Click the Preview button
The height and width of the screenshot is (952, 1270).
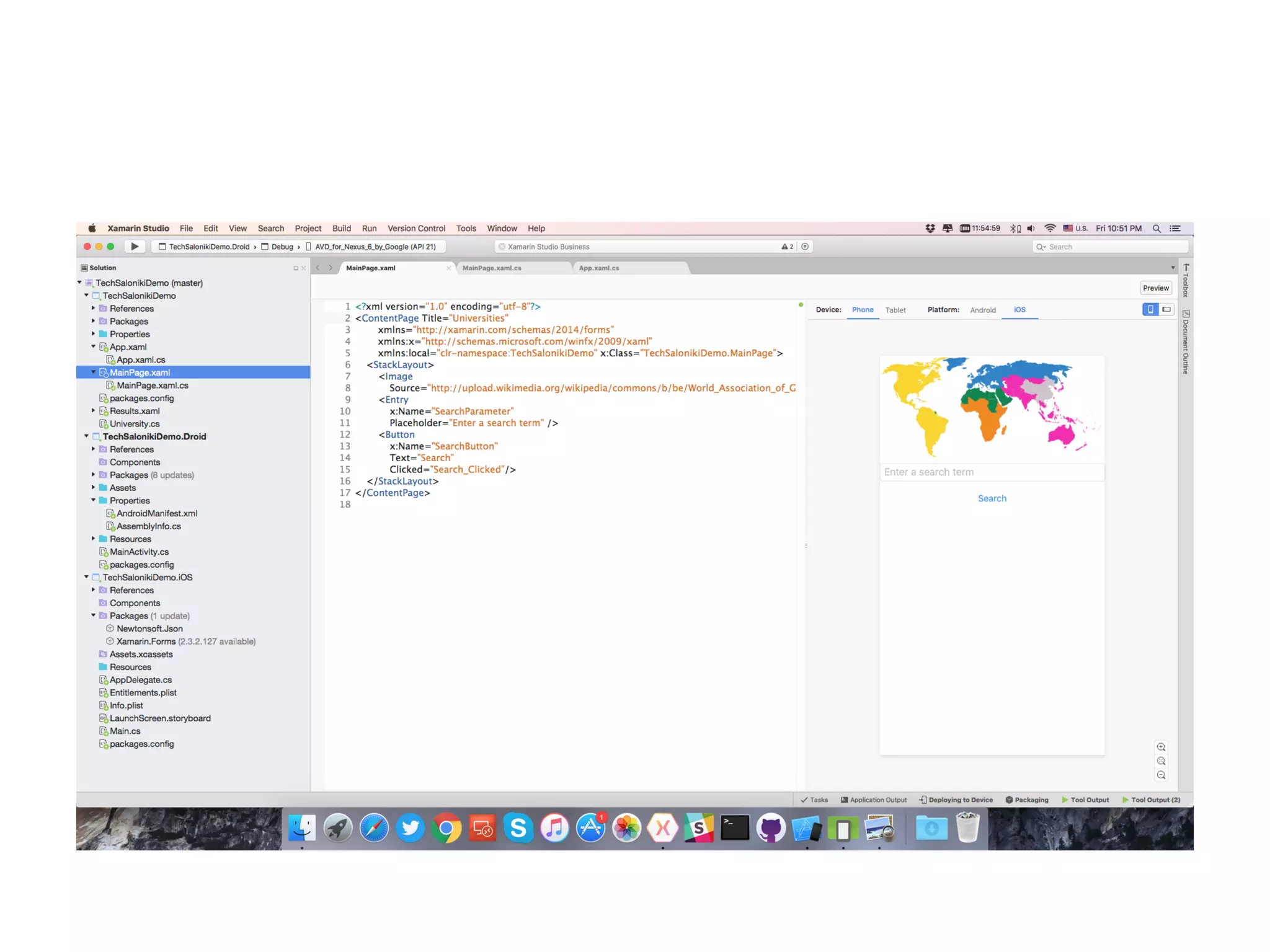(1155, 288)
